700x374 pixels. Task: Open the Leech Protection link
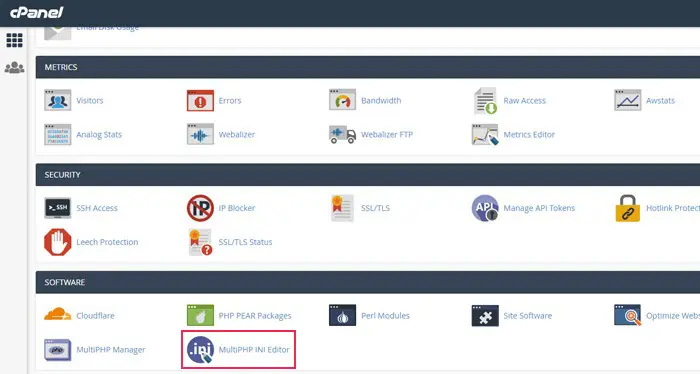107,242
